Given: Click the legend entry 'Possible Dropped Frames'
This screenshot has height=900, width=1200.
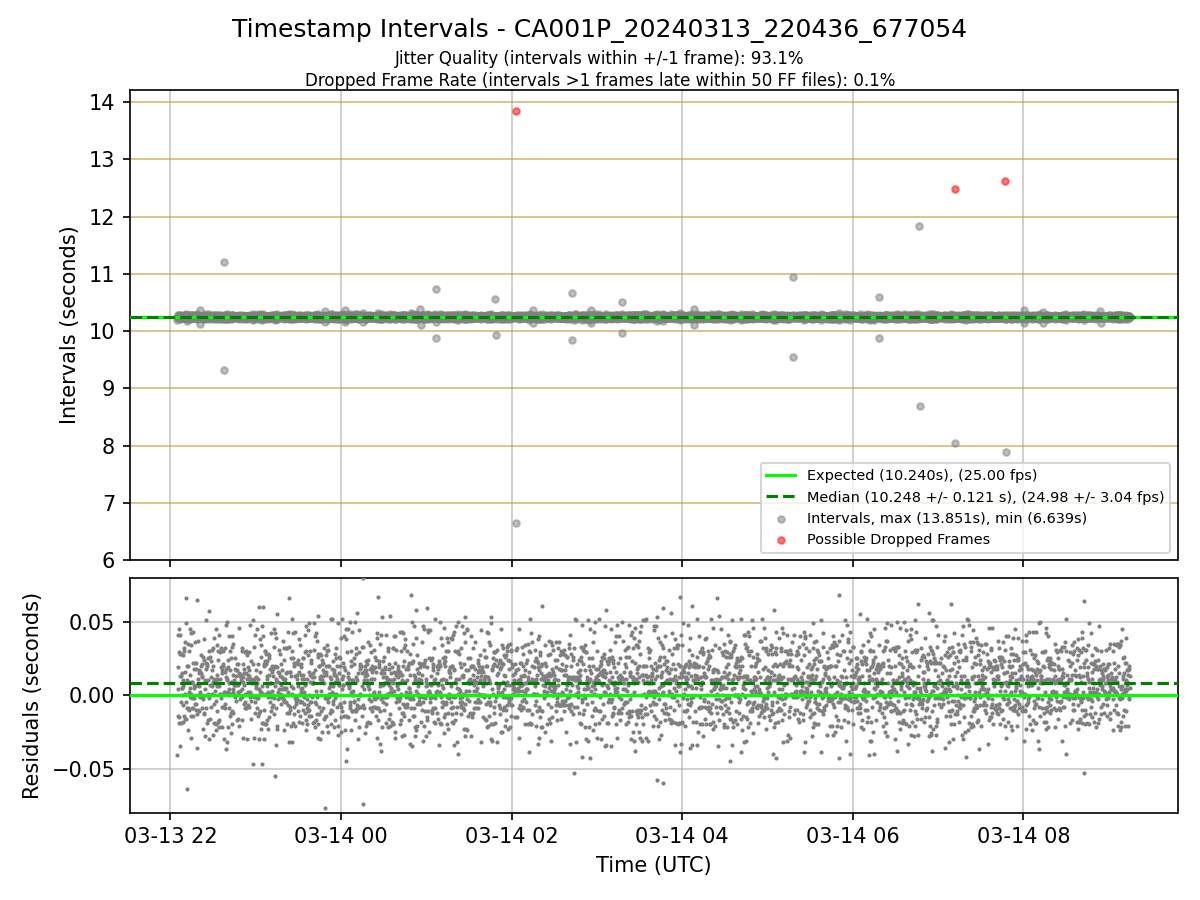Looking at the screenshot, I should point(898,539).
